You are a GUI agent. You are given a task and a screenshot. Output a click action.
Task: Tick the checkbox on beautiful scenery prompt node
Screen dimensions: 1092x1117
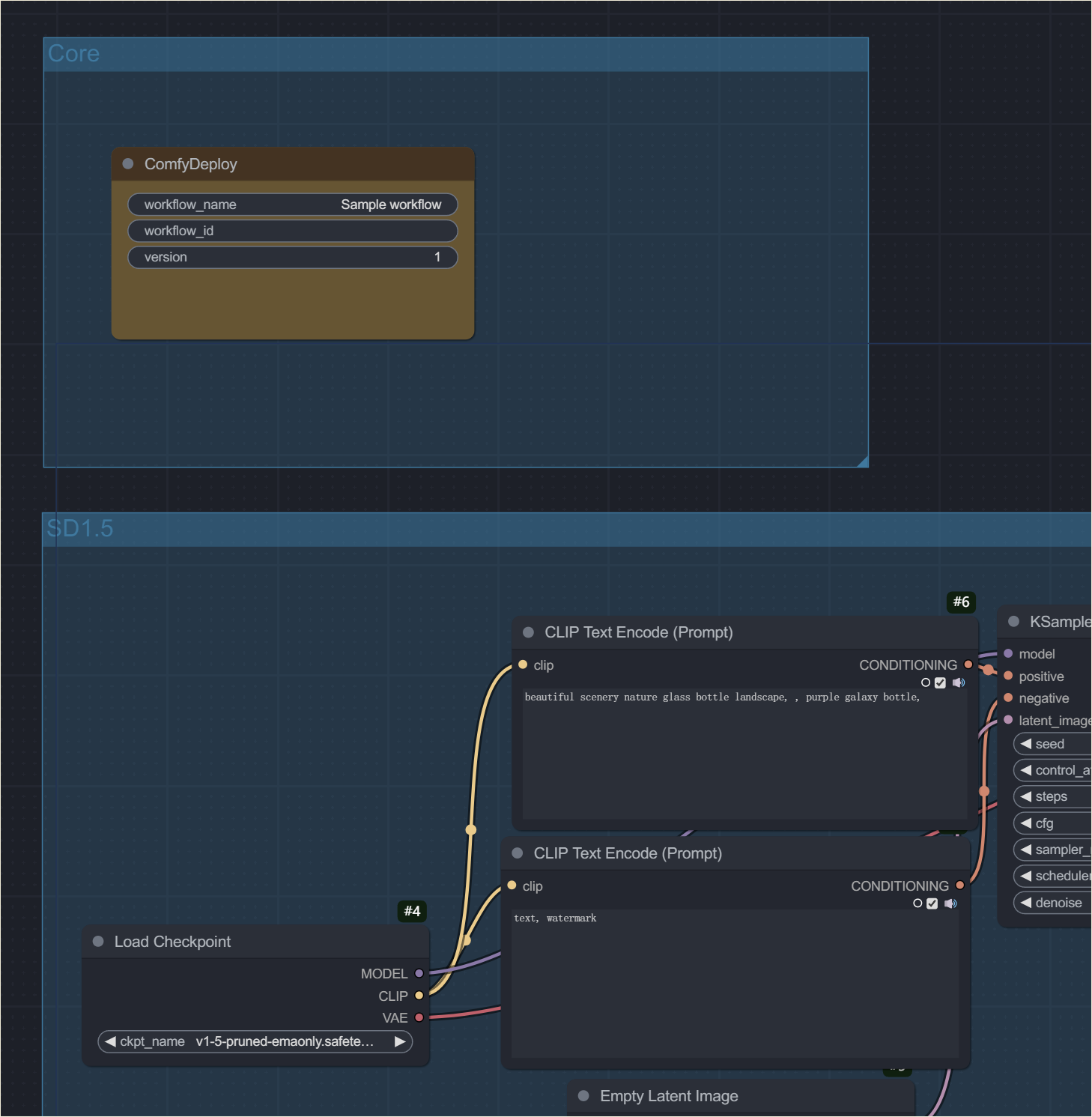(x=940, y=682)
